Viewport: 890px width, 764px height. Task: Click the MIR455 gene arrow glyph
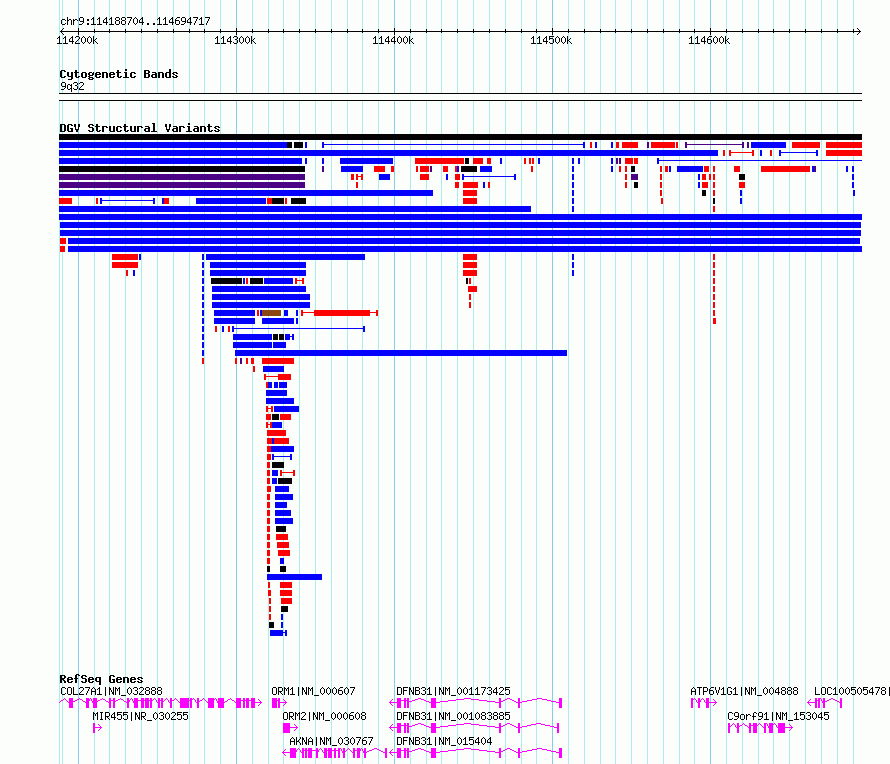click(x=97, y=728)
